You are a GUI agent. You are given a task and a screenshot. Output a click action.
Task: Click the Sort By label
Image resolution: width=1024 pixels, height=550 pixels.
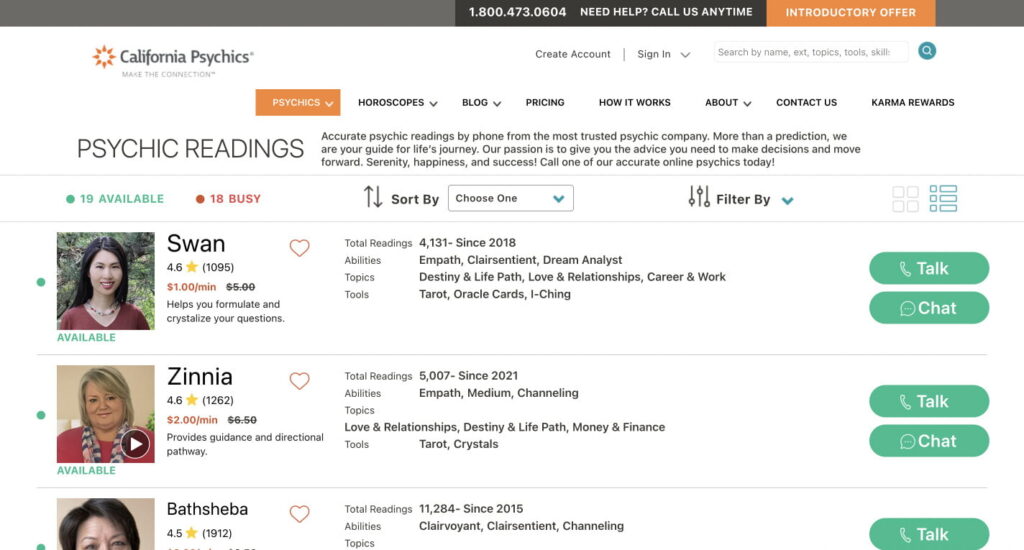click(x=415, y=199)
